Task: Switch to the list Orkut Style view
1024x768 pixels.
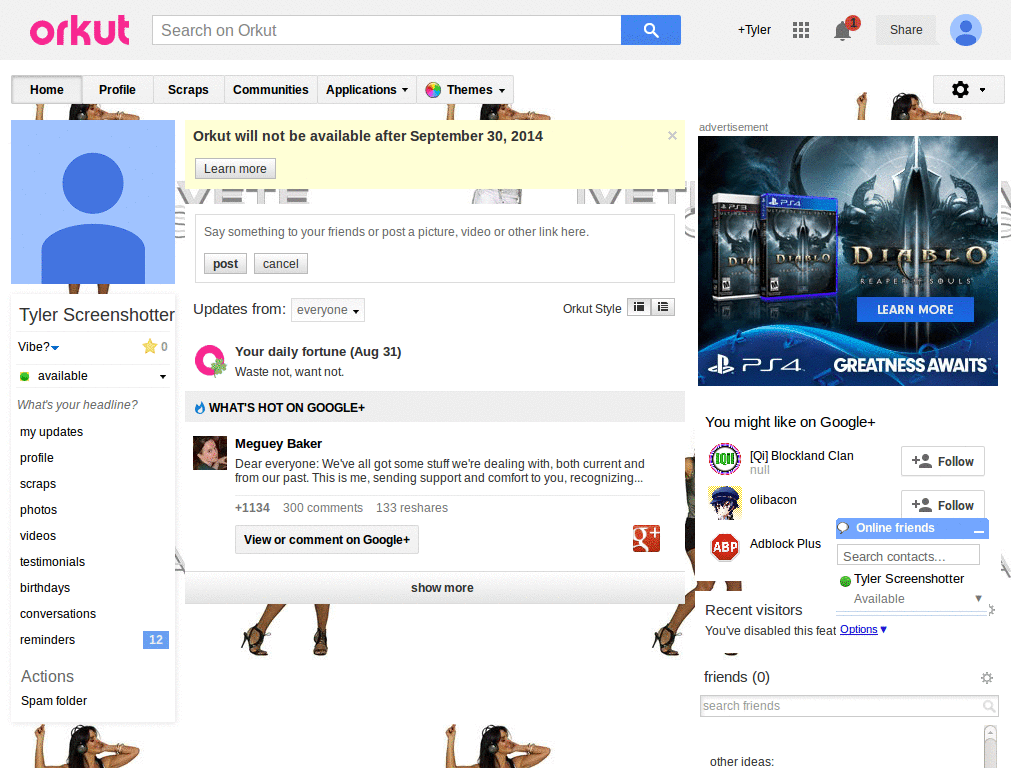Action: coord(663,307)
